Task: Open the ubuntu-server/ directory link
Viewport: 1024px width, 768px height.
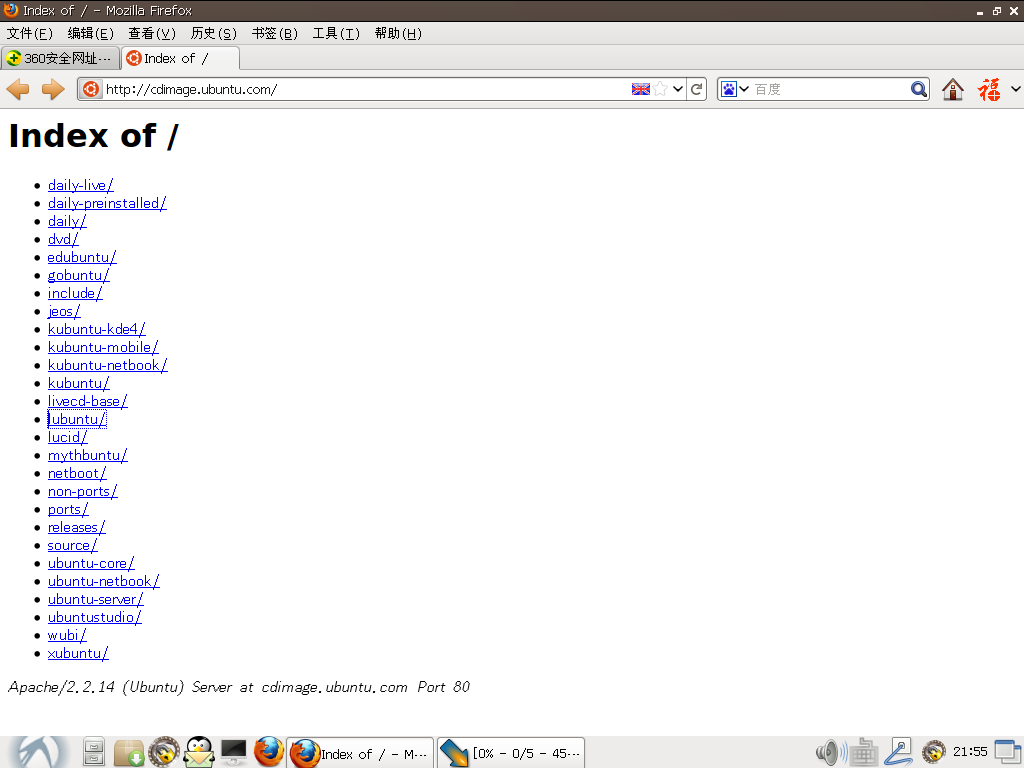Action: click(95, 599)
